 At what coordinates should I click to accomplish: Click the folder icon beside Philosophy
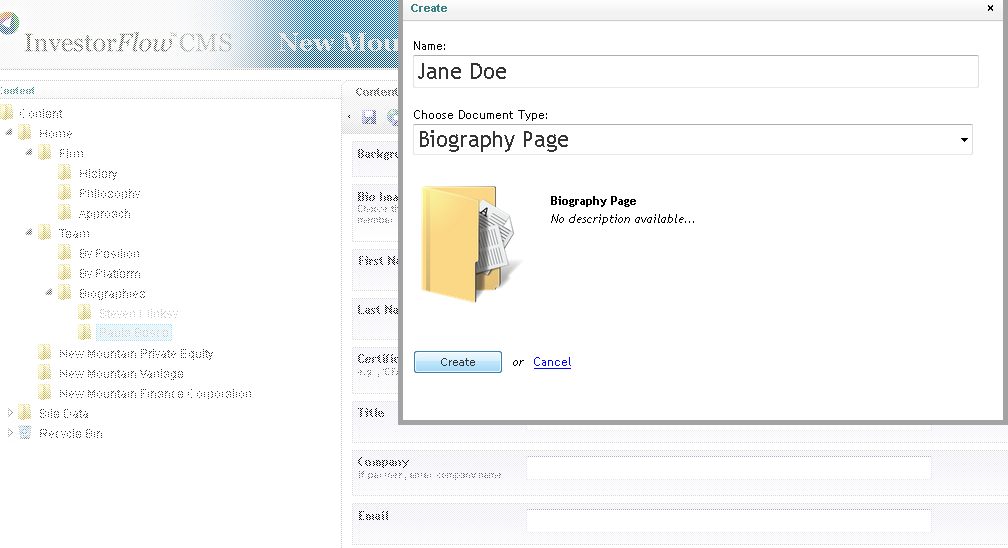tap(64, 193)
